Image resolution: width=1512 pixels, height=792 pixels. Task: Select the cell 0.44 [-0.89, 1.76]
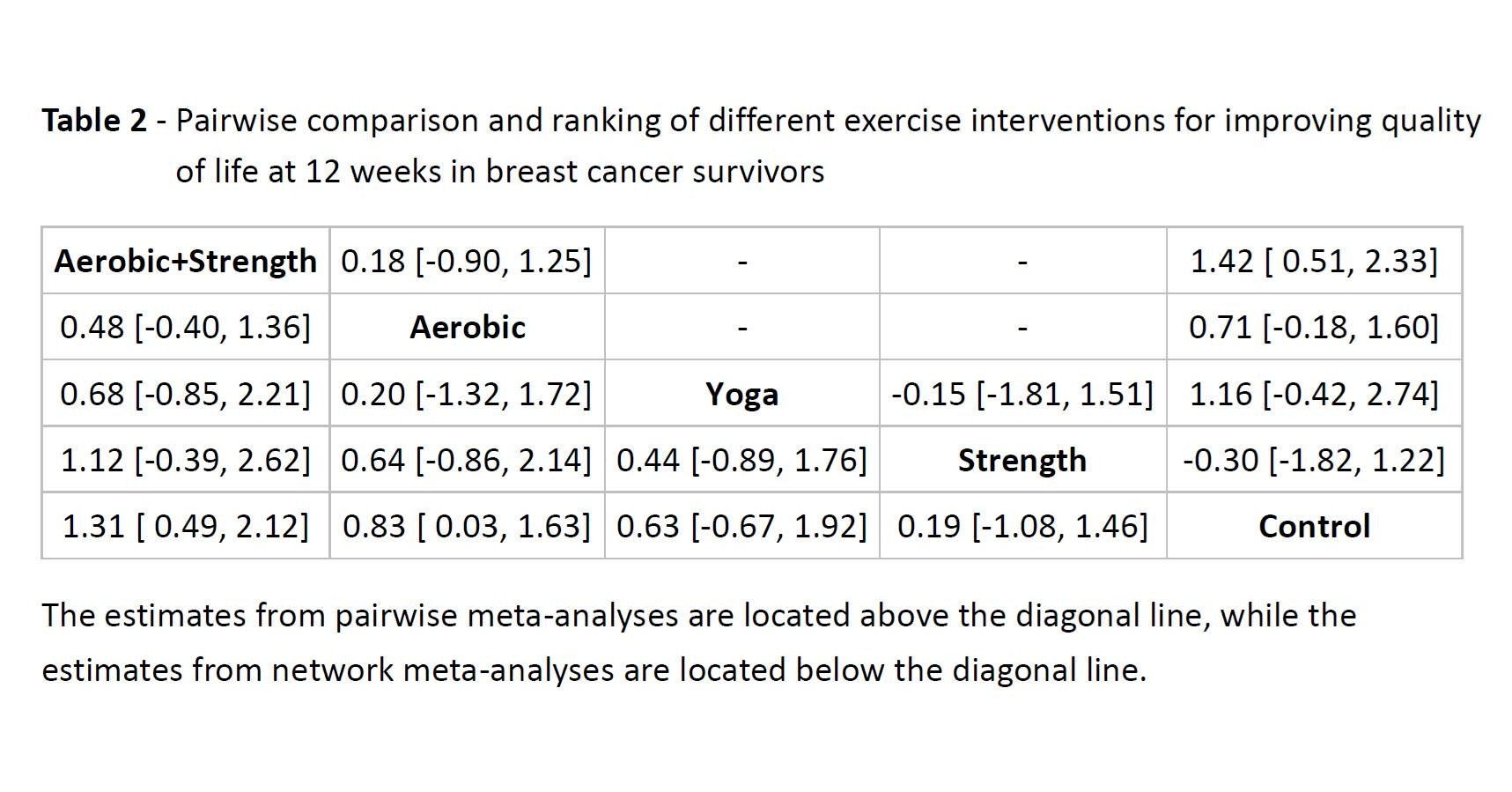pyautogui.click(x=741, y=460)
